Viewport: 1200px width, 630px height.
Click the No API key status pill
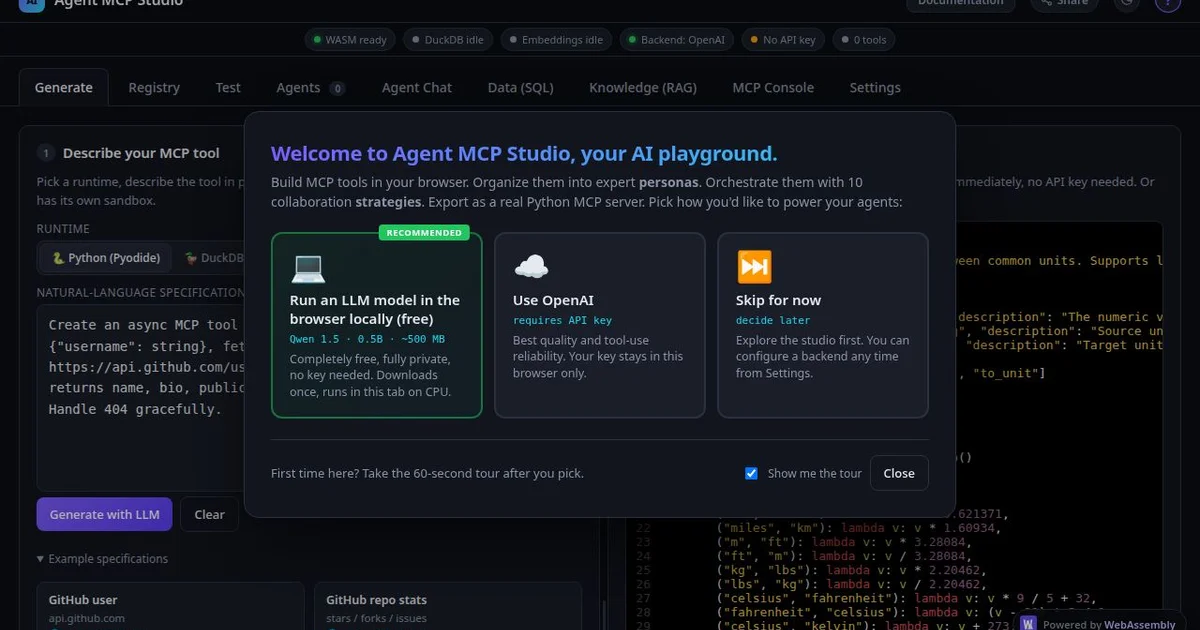783,40
